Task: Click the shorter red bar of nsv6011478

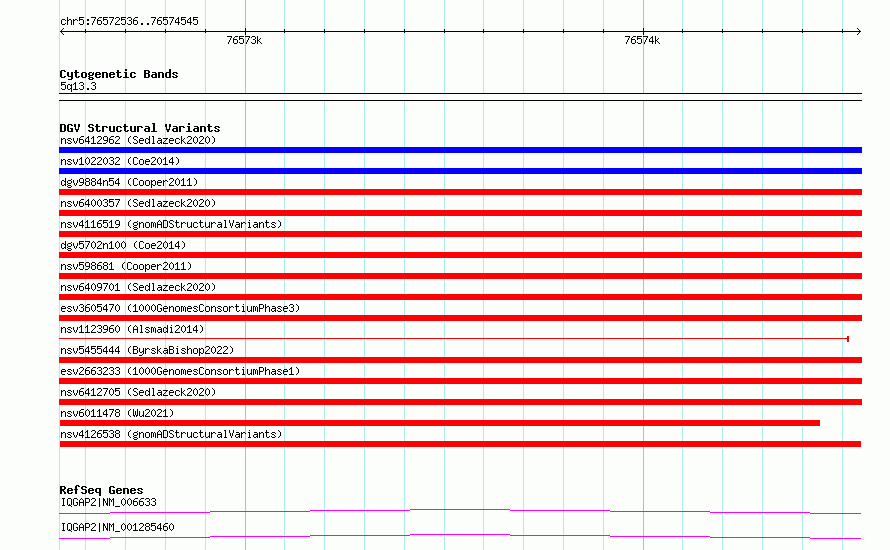Action: click(x=439, y=423)
